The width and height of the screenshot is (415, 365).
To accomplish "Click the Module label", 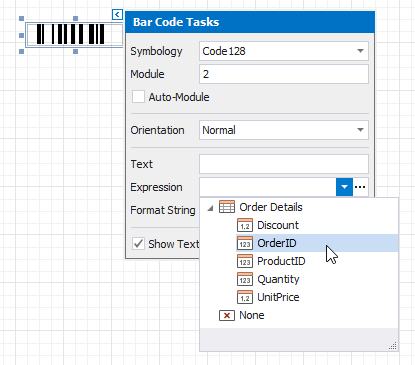I will pyautogui.click(x=147, y=74).
